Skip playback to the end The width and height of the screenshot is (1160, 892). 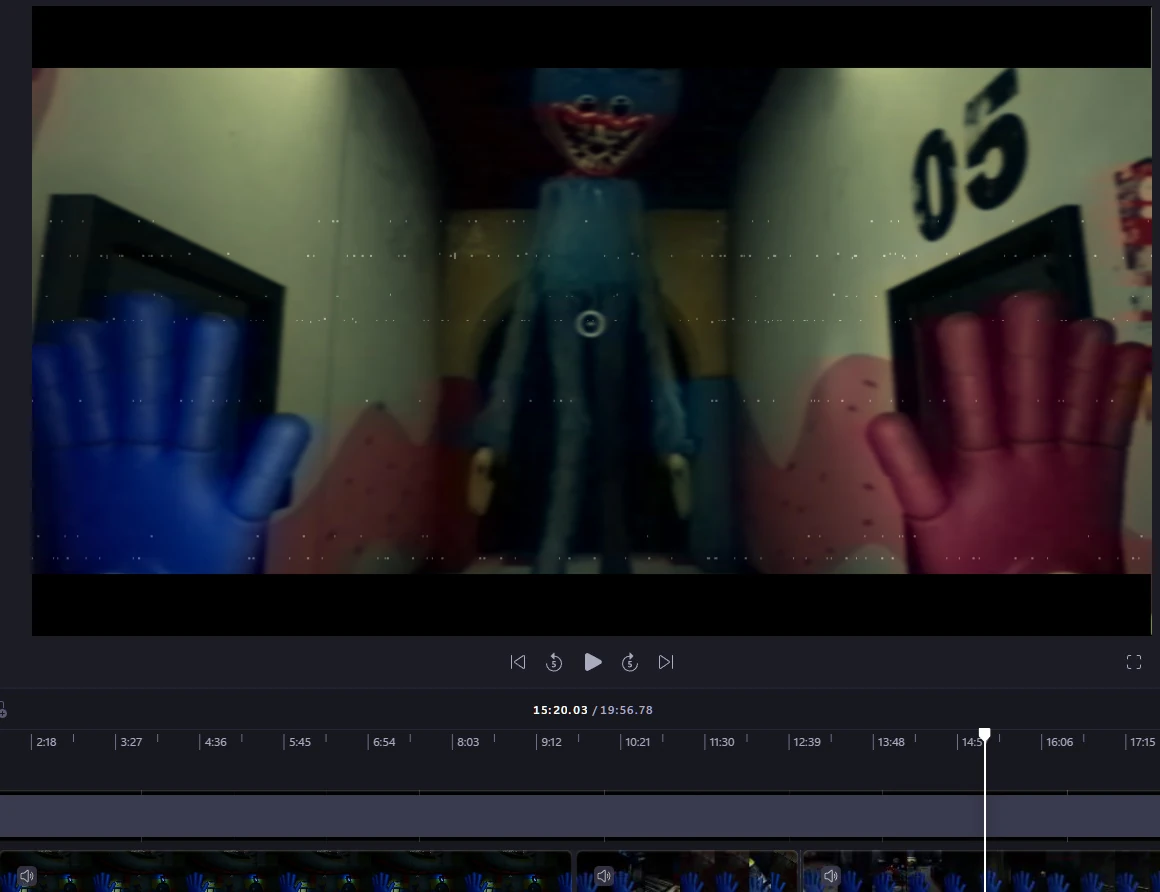coord(665,662)
